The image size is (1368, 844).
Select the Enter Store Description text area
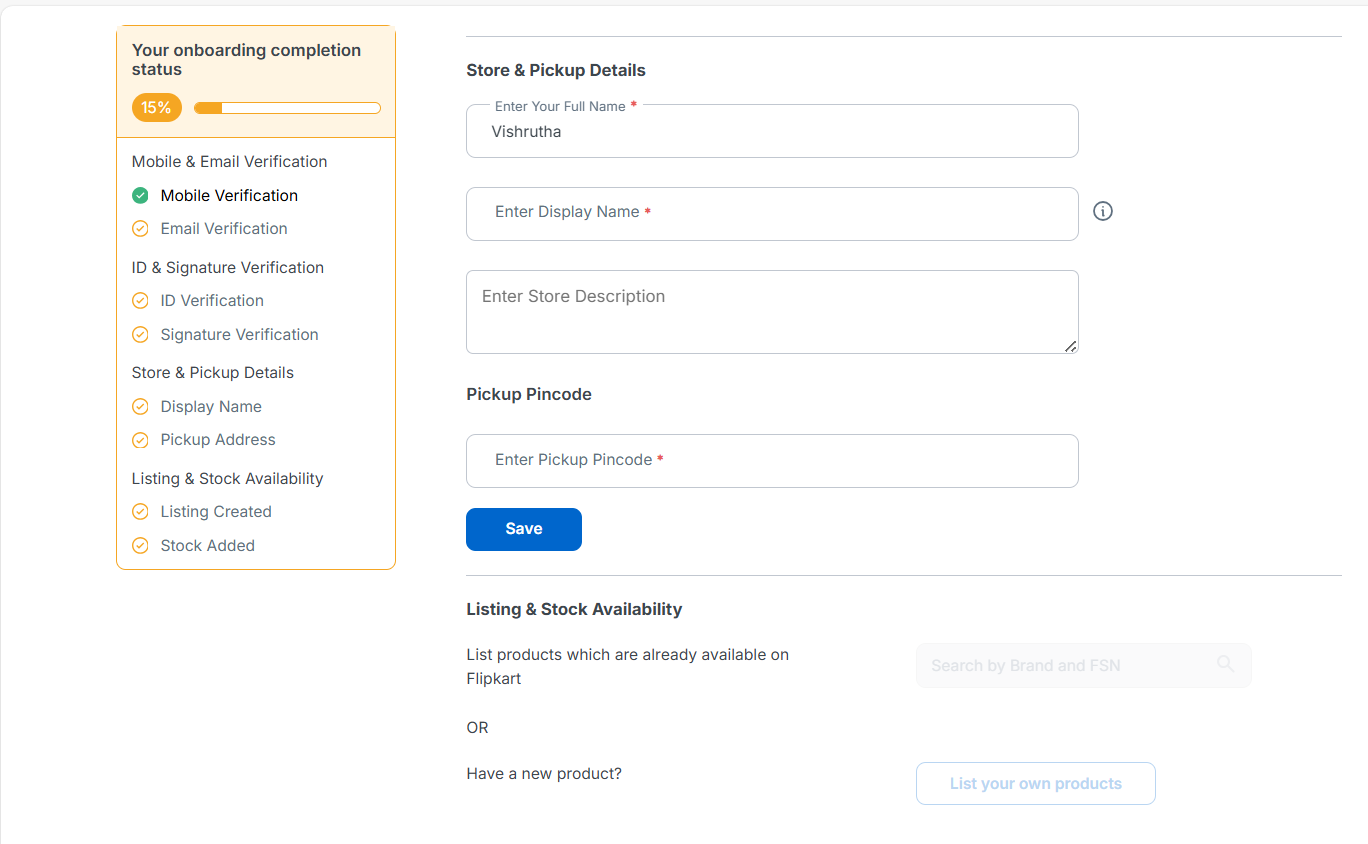(772, 312)
